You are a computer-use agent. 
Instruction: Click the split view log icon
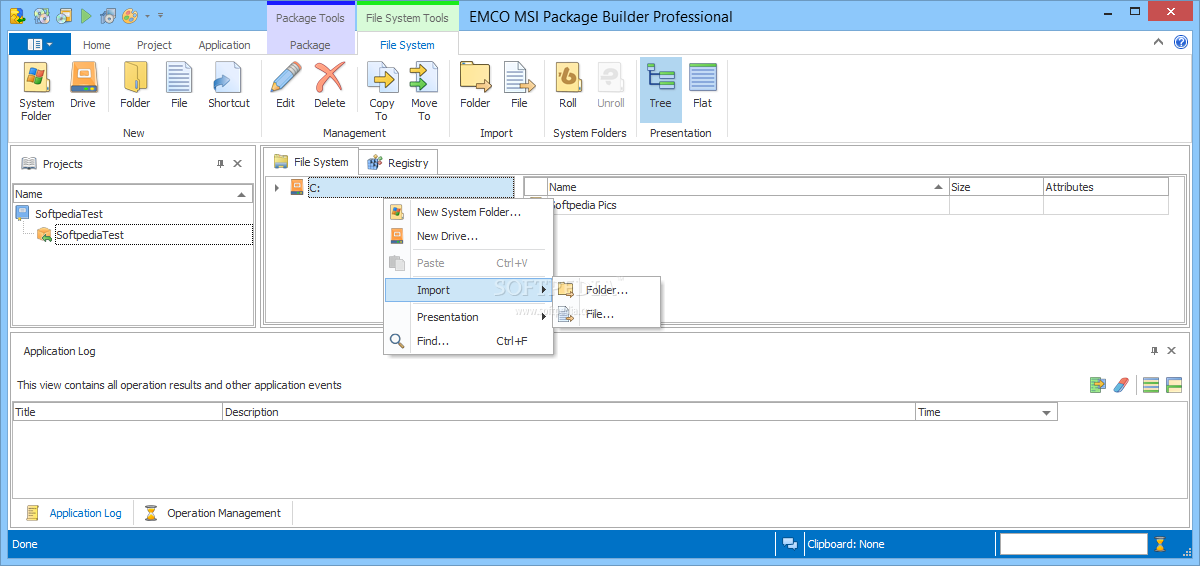1174,385
